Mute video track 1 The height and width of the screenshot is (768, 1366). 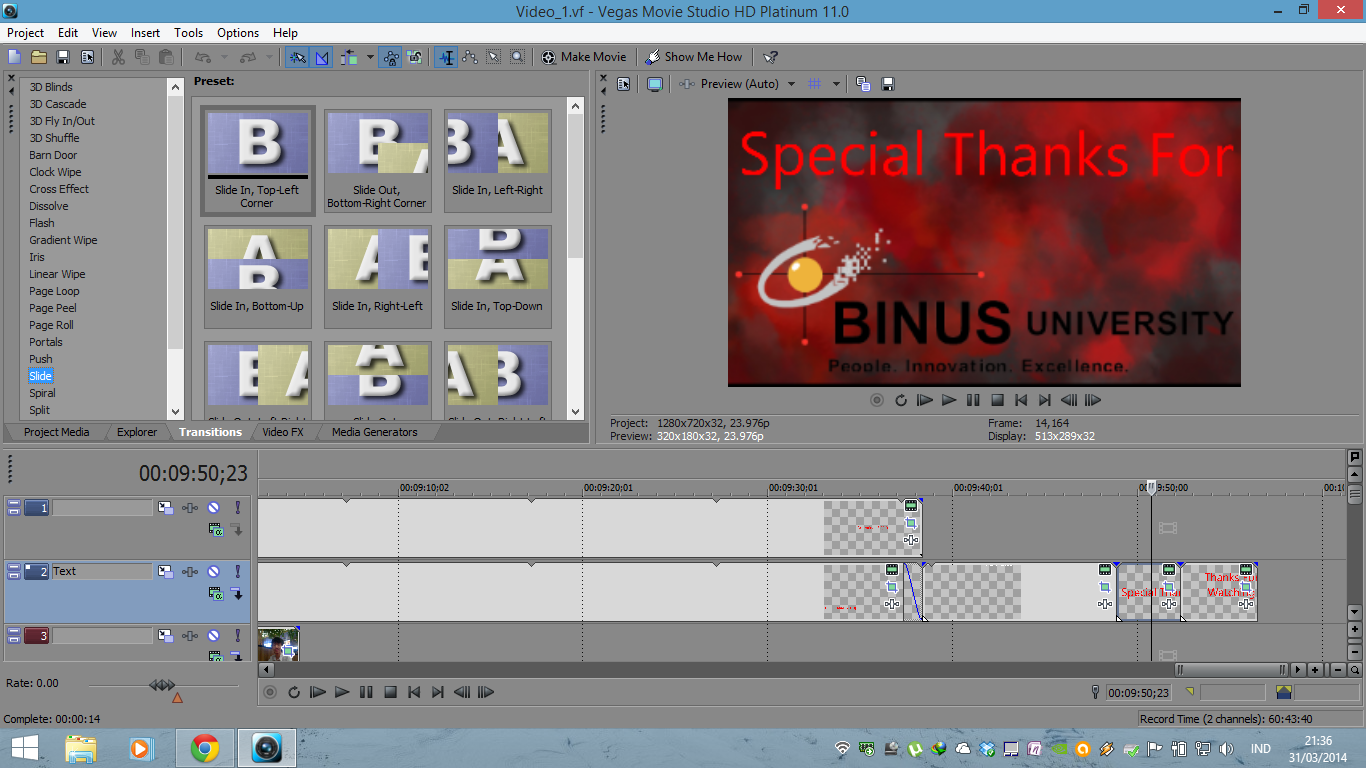[x=213, y=508]
